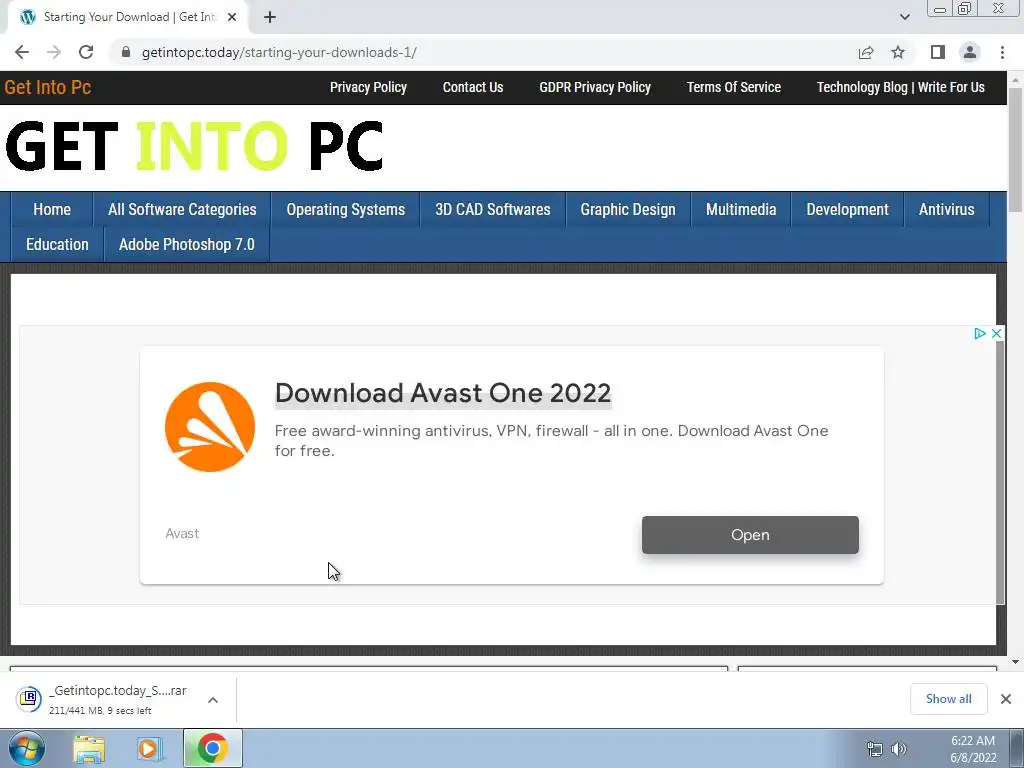Select the Starting Your Download tab
This screenshot has height=768, width=1024.
(128, 18)
